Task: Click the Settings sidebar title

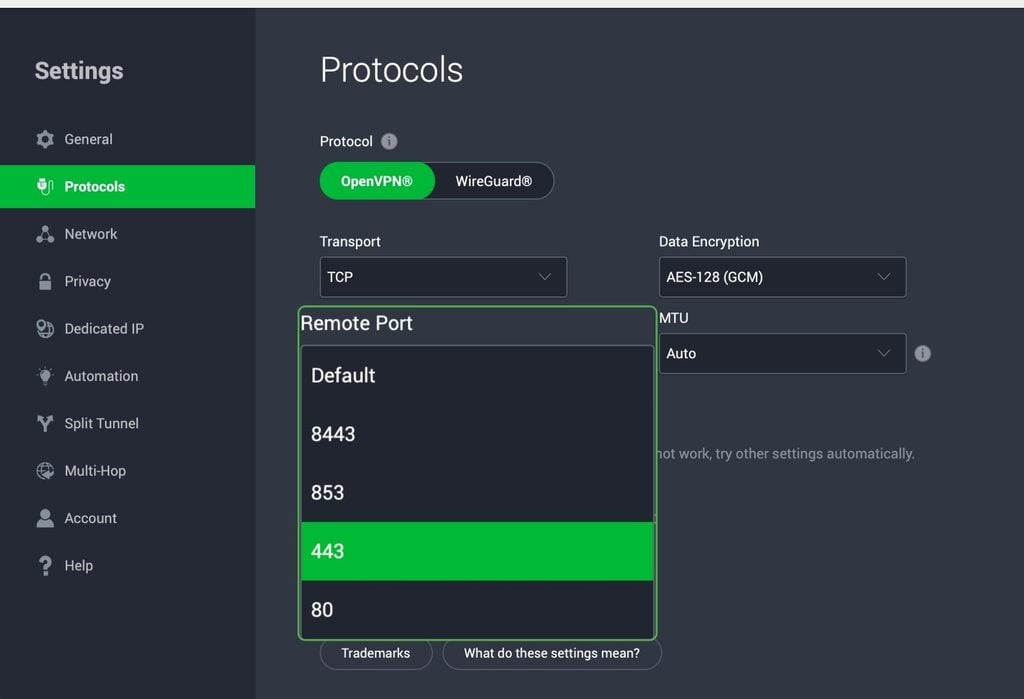Action: click(x=79, y=71)
